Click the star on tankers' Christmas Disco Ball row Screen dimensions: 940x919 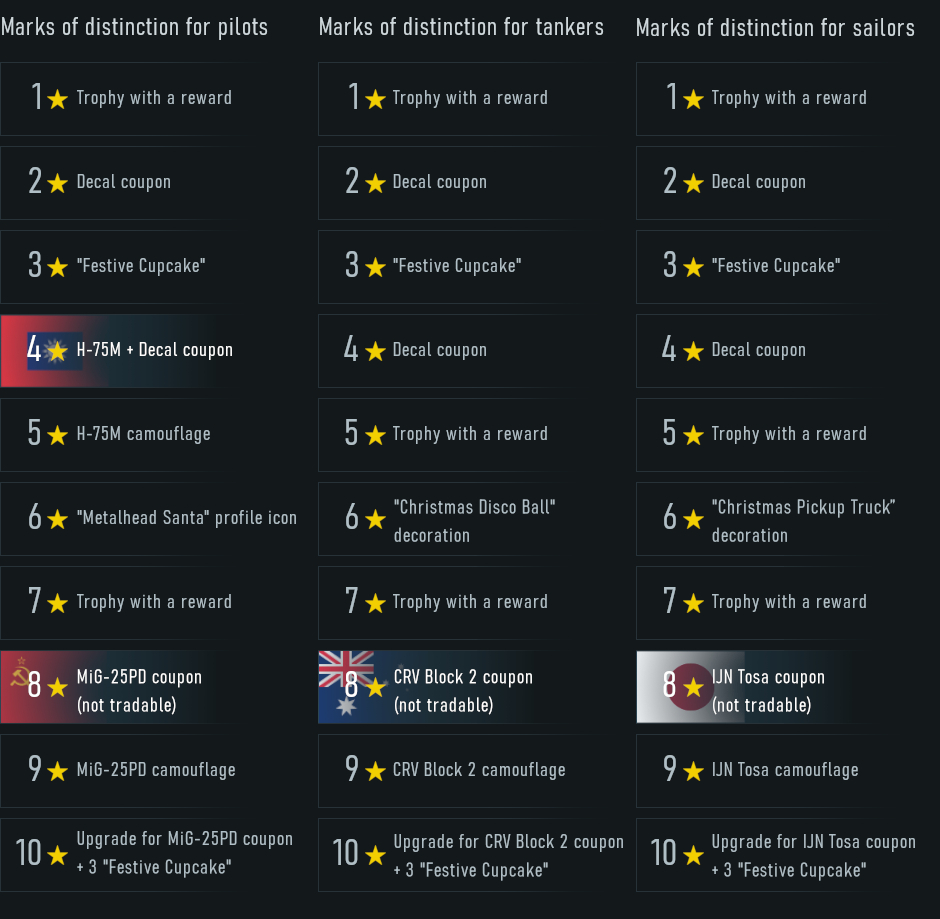point(375,519)
